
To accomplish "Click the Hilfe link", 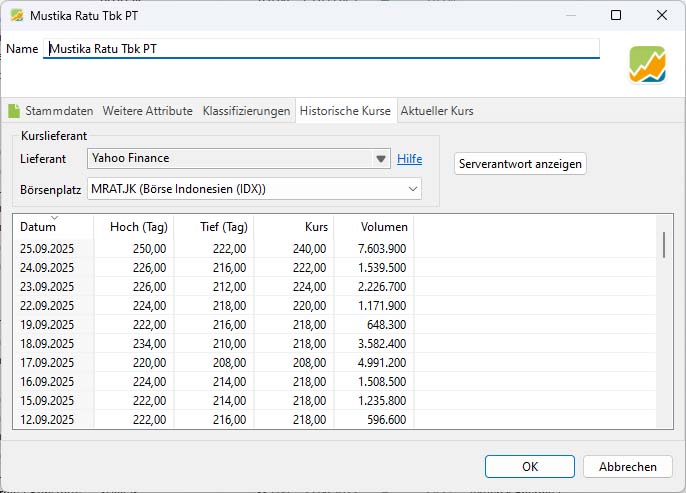I will (409, 159).
